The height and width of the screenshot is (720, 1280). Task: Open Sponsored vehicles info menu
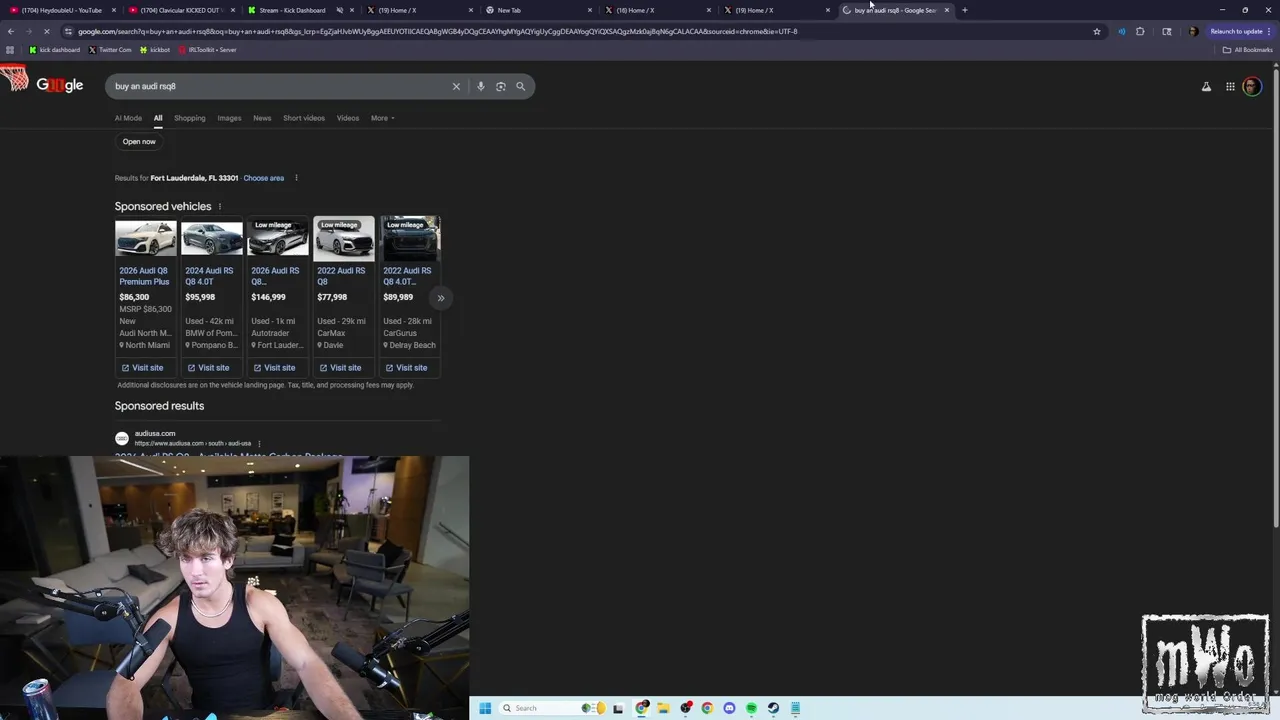point(220,207)
